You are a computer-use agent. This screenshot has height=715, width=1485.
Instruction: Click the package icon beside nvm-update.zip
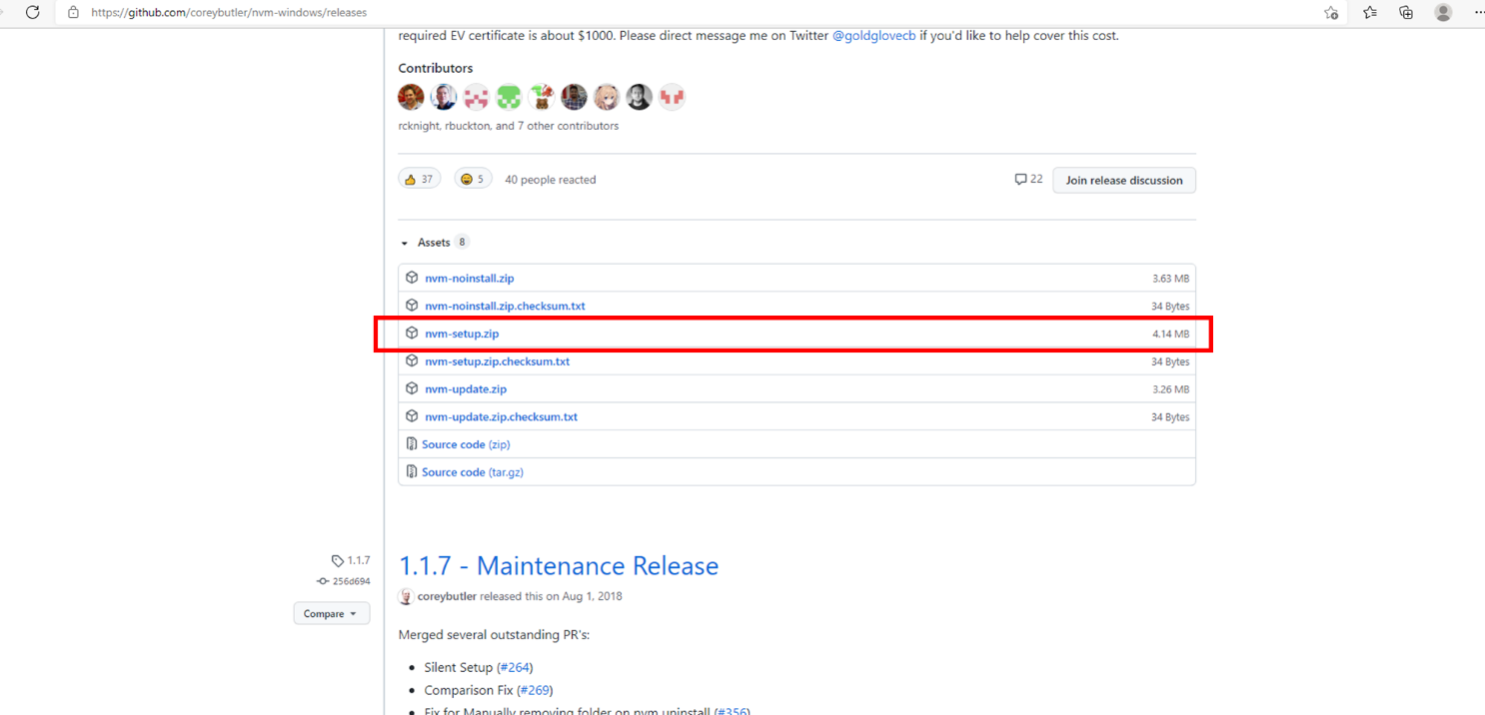pos(412,388)
